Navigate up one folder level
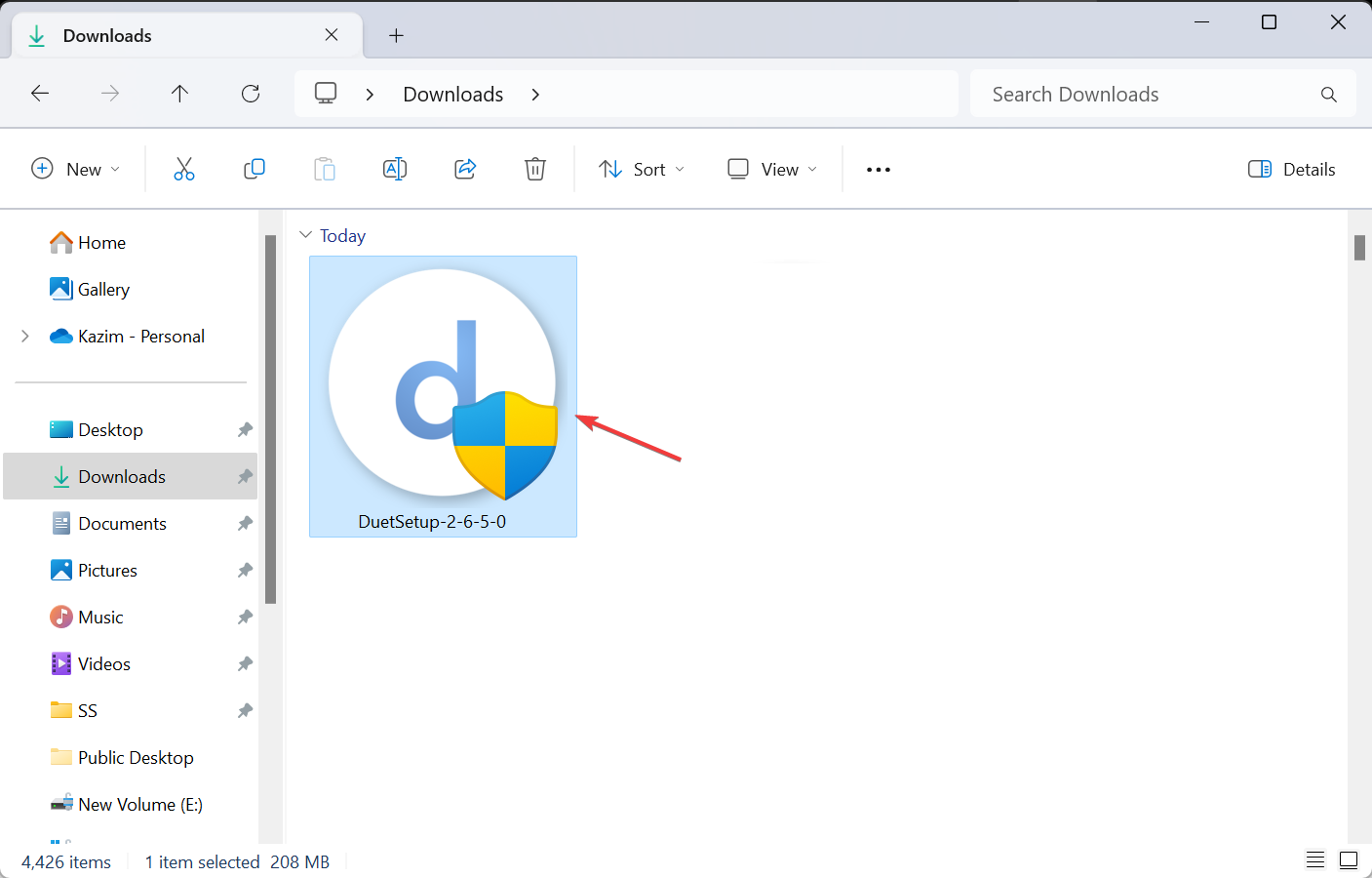 (179, 93)
